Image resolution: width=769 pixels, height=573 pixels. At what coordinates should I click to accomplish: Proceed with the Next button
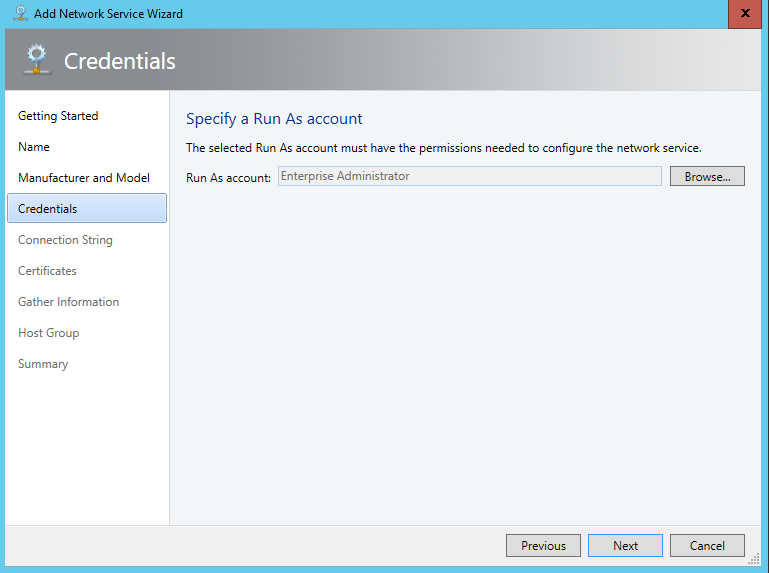tap(625, 546)
